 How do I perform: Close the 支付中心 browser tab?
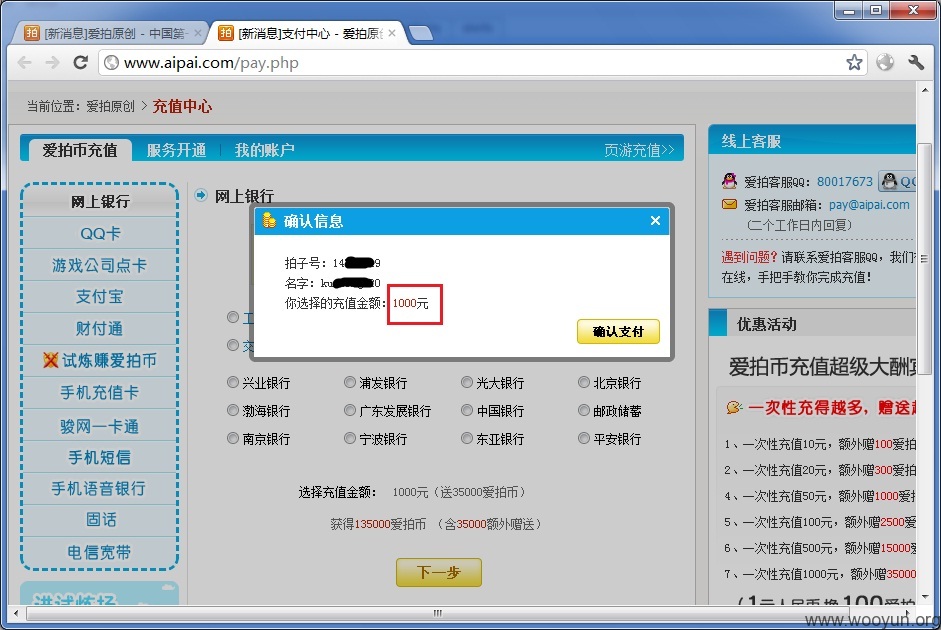(x=392, y=33)
